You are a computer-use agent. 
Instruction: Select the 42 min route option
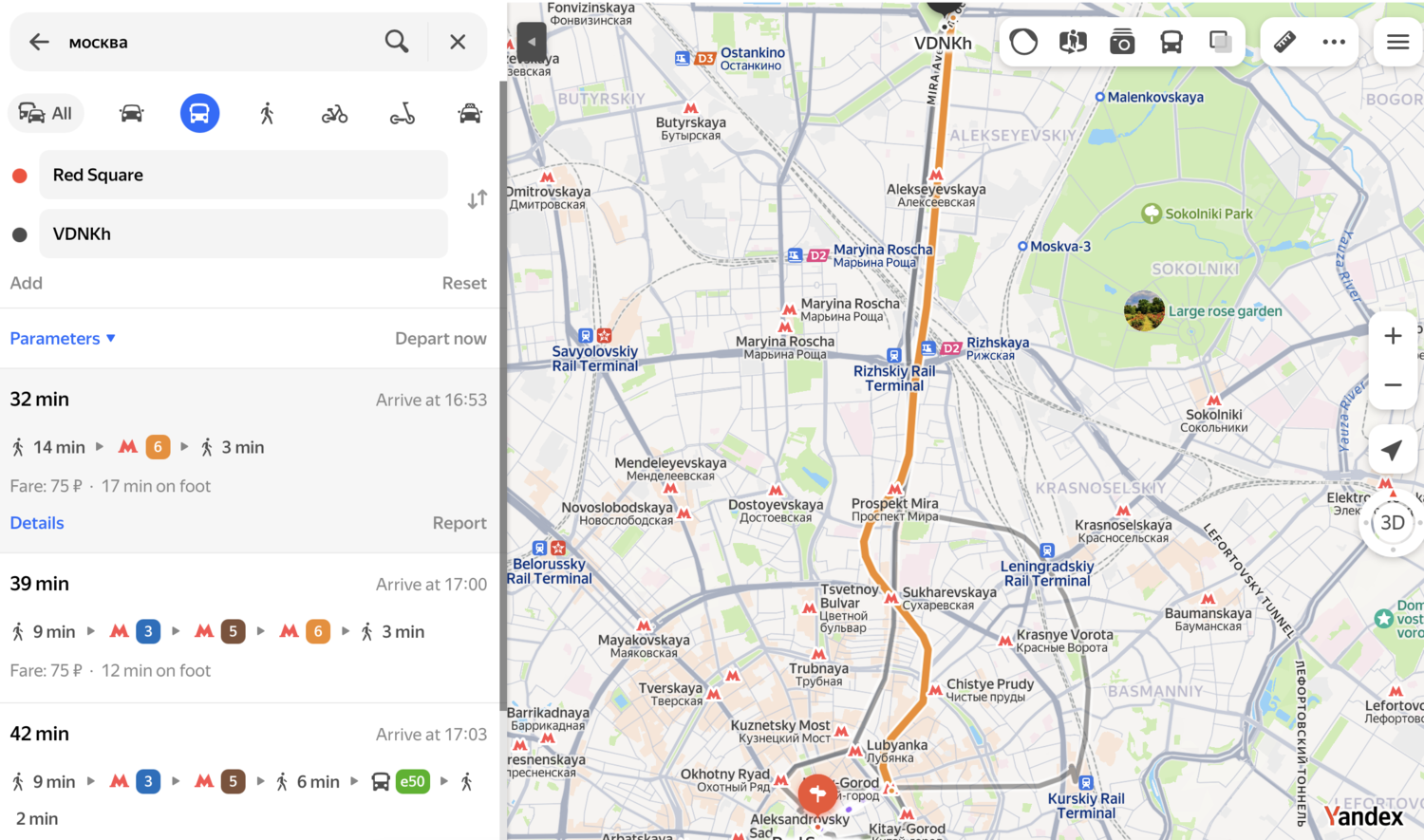click(250, 772)
